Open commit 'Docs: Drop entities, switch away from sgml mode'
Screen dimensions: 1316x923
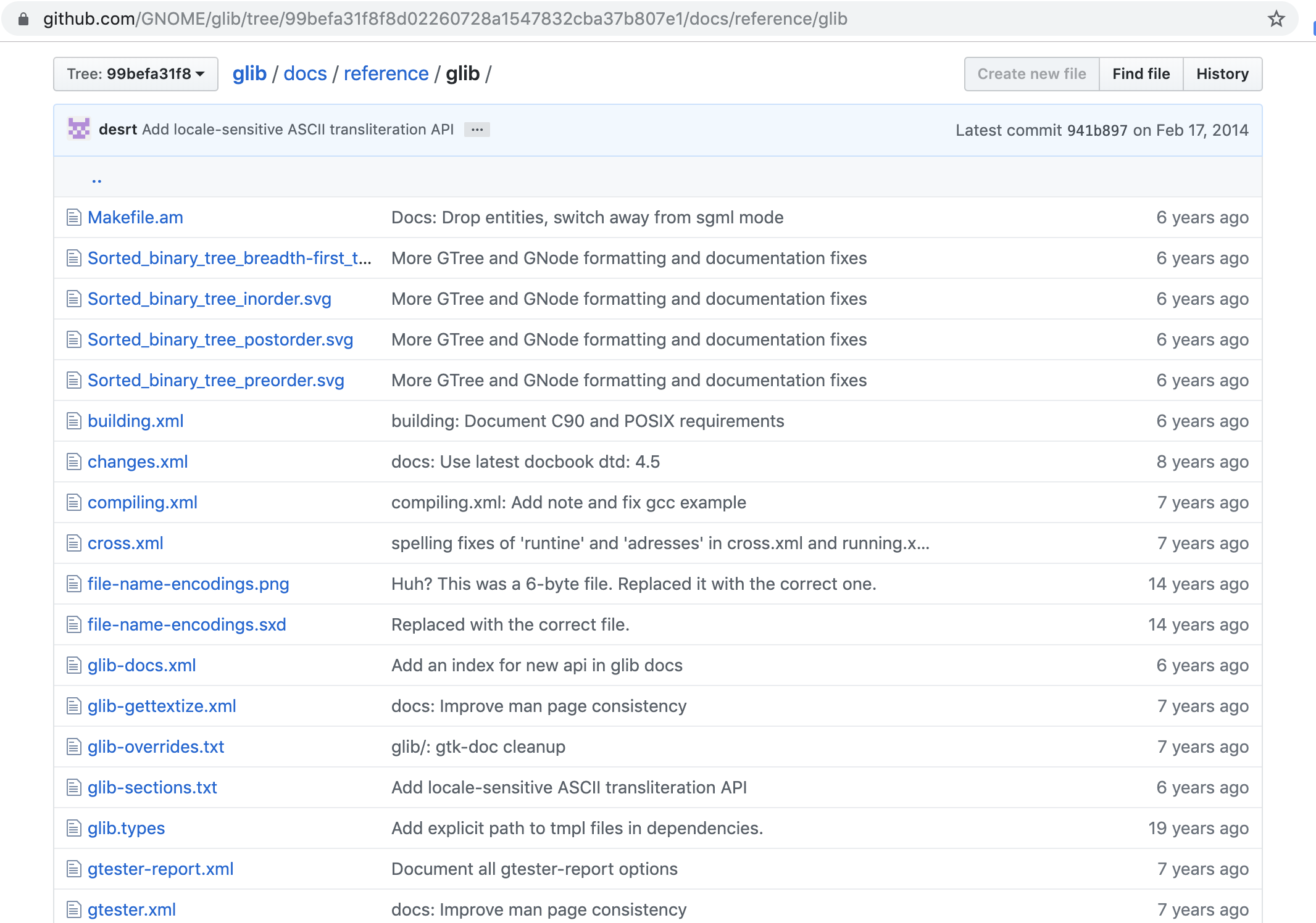(x=588, y=218)
